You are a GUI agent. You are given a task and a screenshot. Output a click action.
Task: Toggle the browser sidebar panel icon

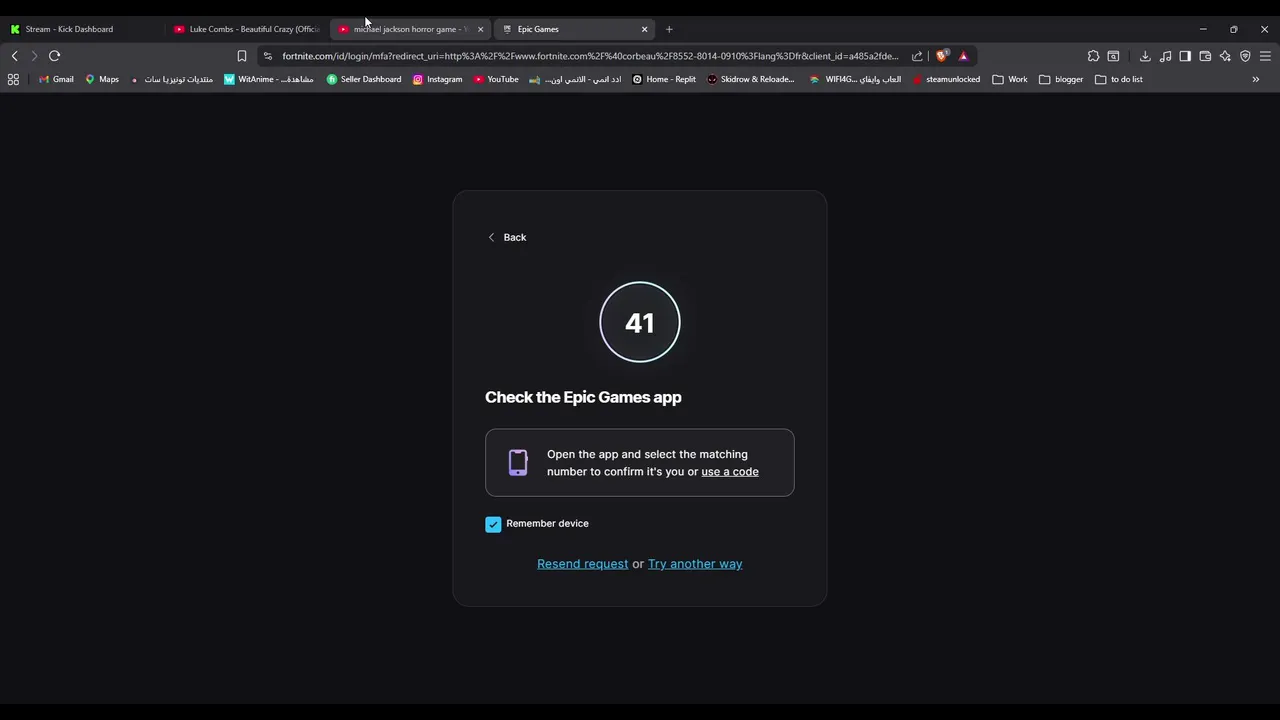[x=1185, y=56]
